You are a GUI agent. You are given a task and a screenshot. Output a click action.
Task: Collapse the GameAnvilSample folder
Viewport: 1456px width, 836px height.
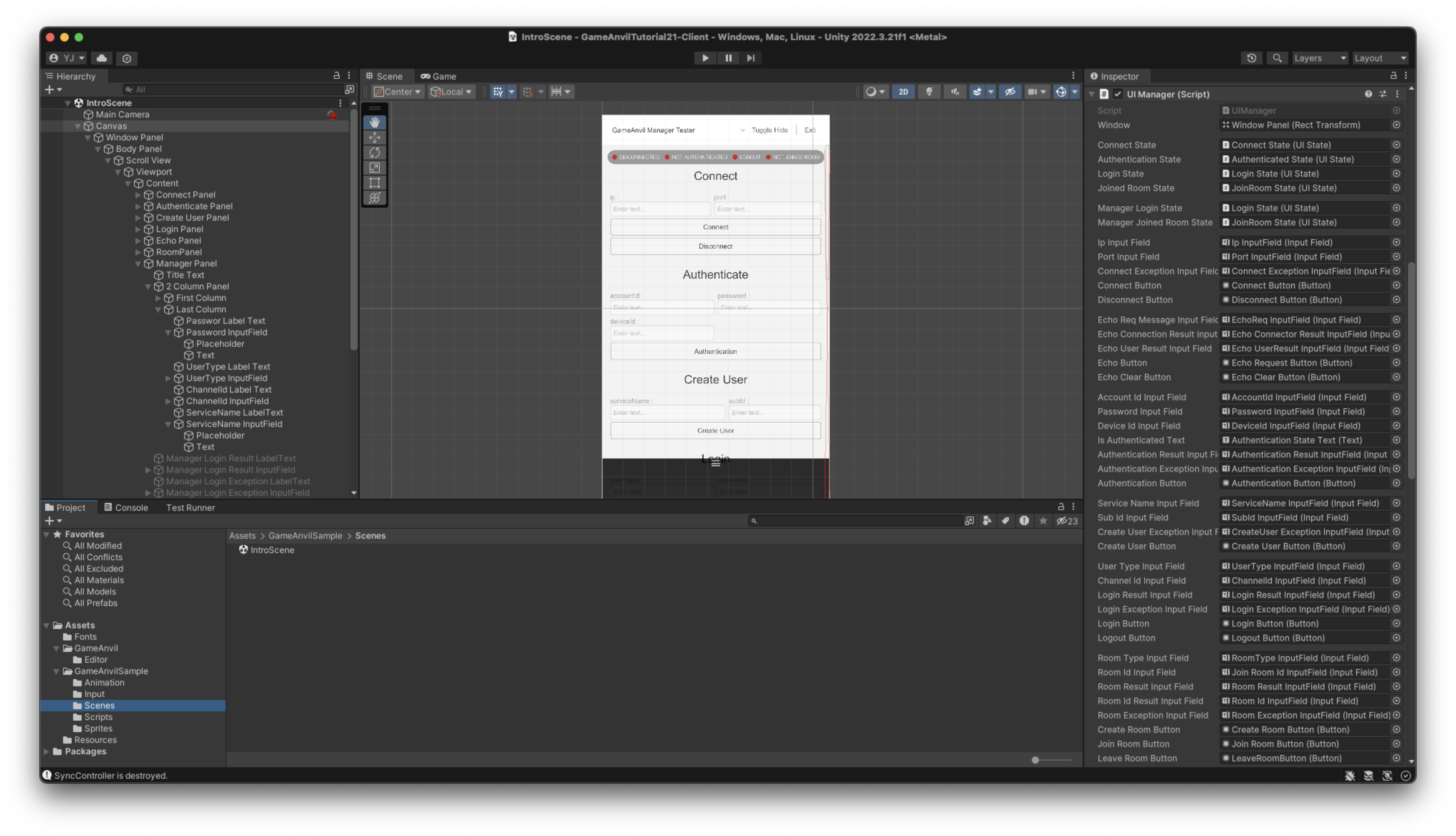(x=56, y=671)
